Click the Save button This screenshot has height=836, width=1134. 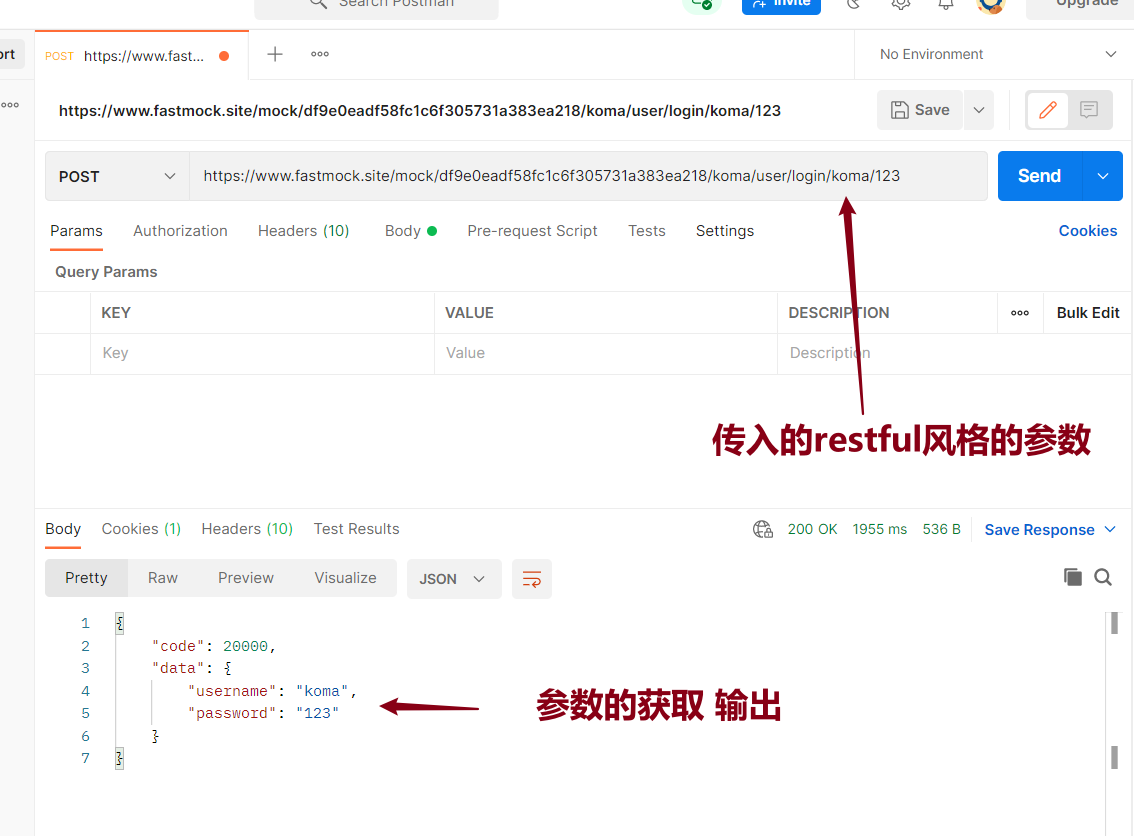tap(920, 110)
